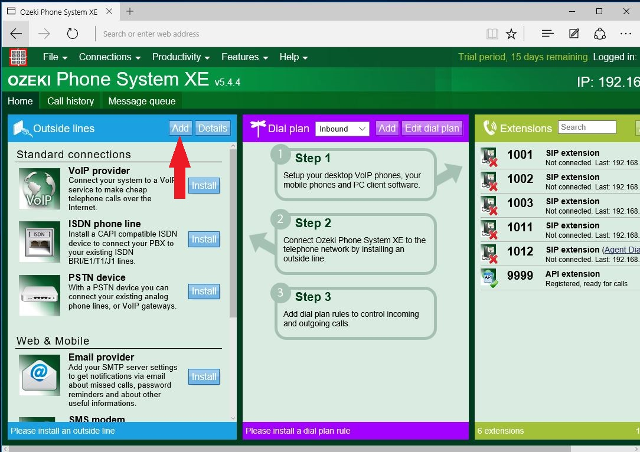
Task: Click the Extensions Search field
Action: [587, 127]
